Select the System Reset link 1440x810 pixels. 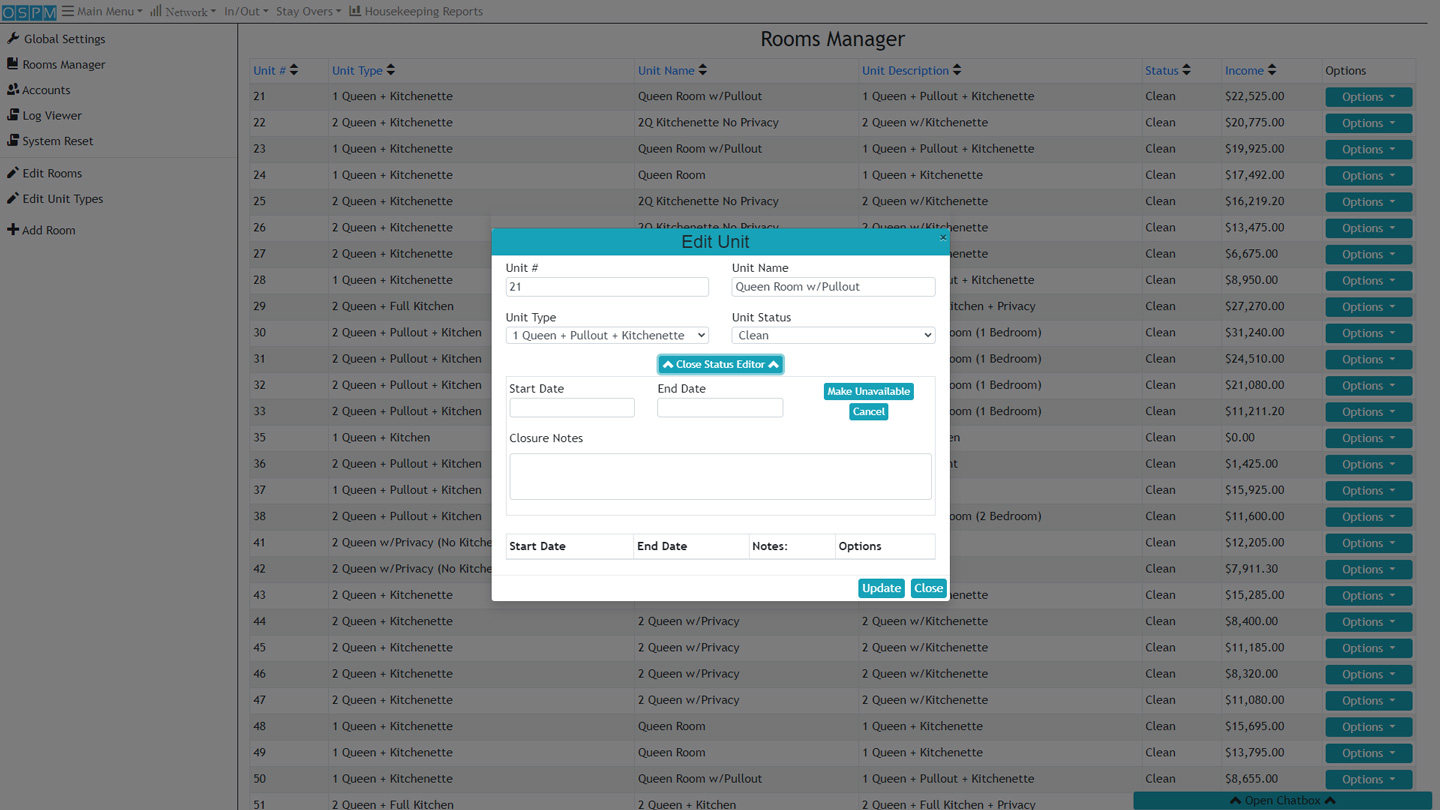[x=57, y=141]
